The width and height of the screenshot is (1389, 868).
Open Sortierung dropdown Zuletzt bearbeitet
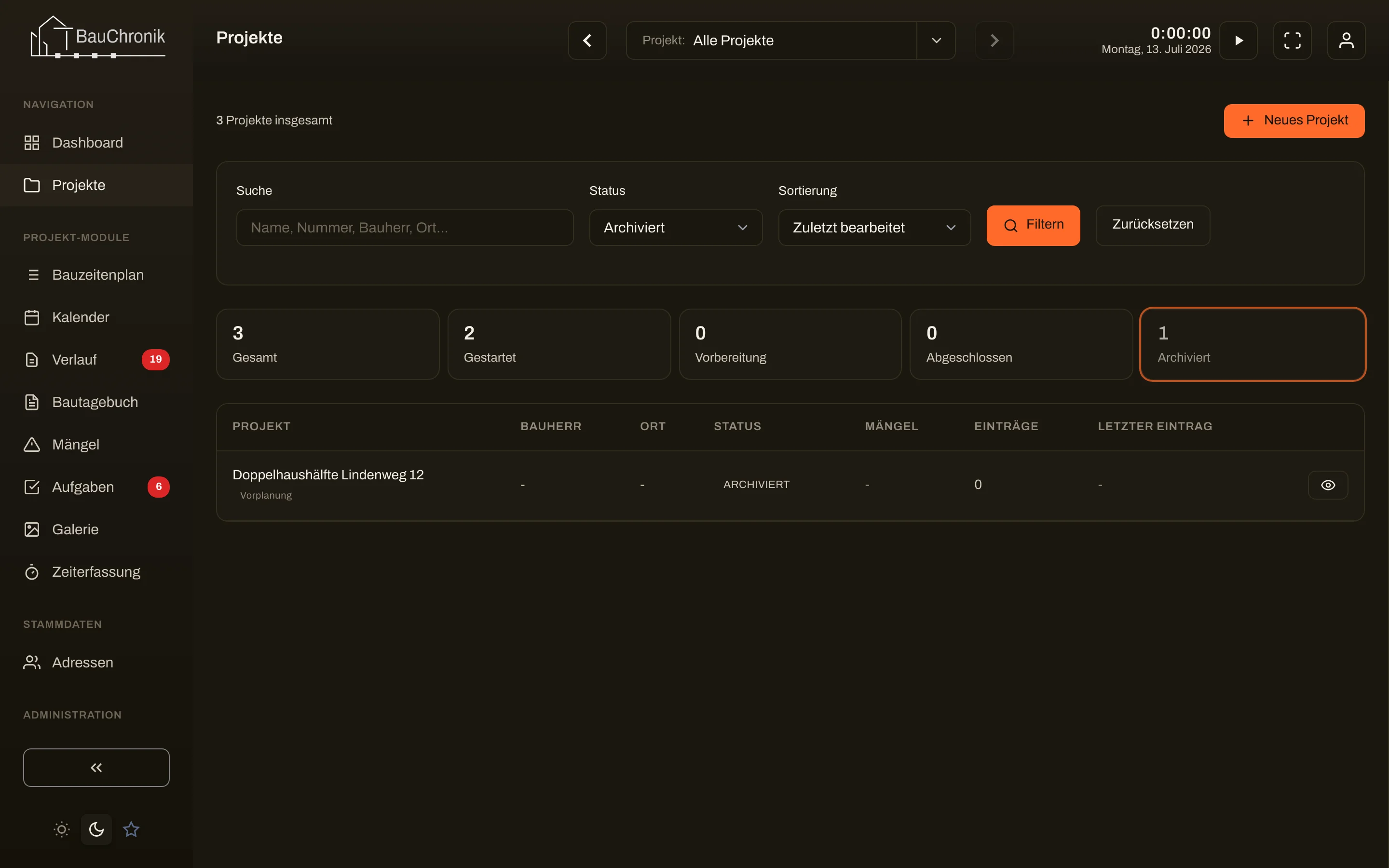(874, 227)
